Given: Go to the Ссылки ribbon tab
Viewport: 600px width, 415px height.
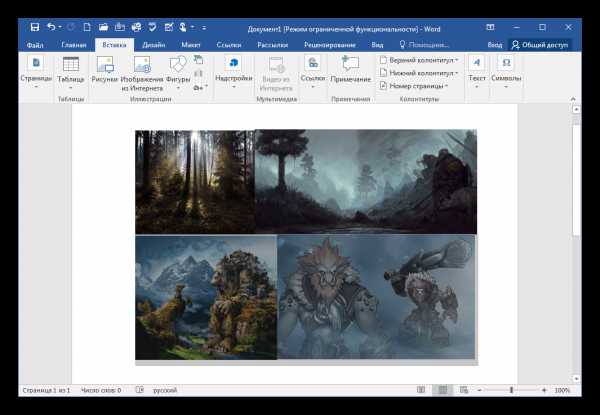Looking at the screenshot, I should pos(229,45).
